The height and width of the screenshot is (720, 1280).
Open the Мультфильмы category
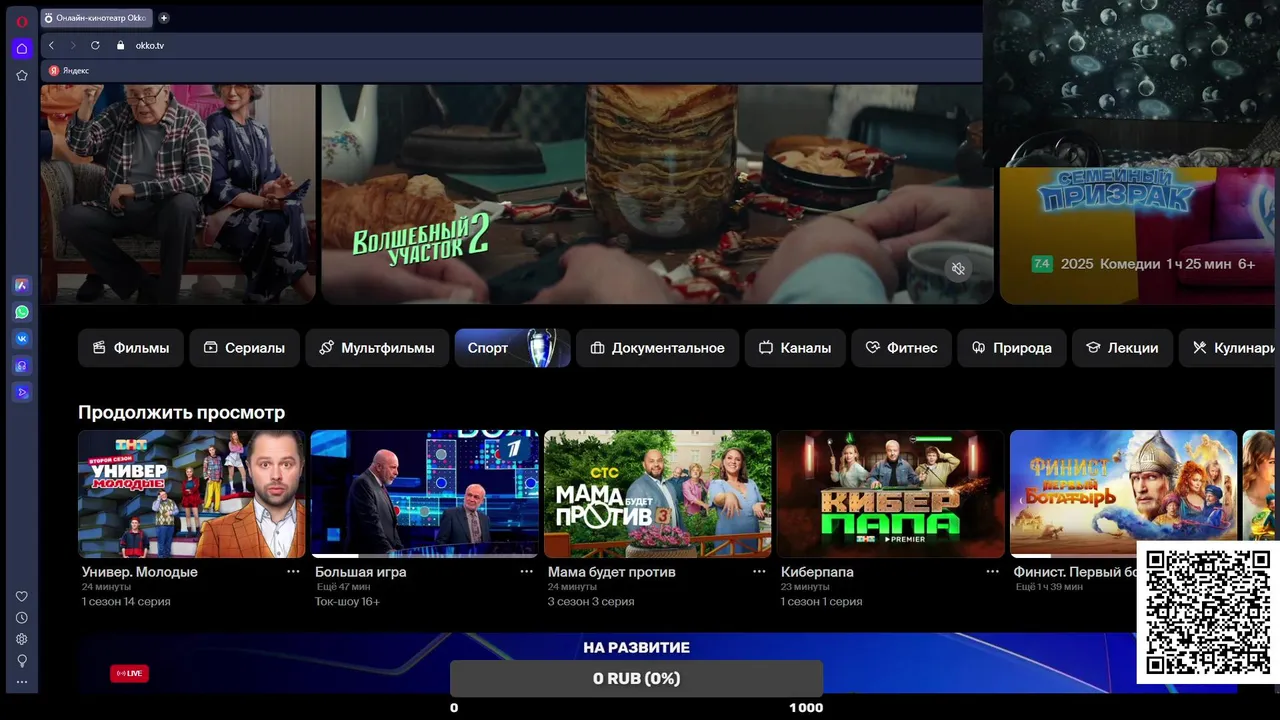(x=377, y=348)
